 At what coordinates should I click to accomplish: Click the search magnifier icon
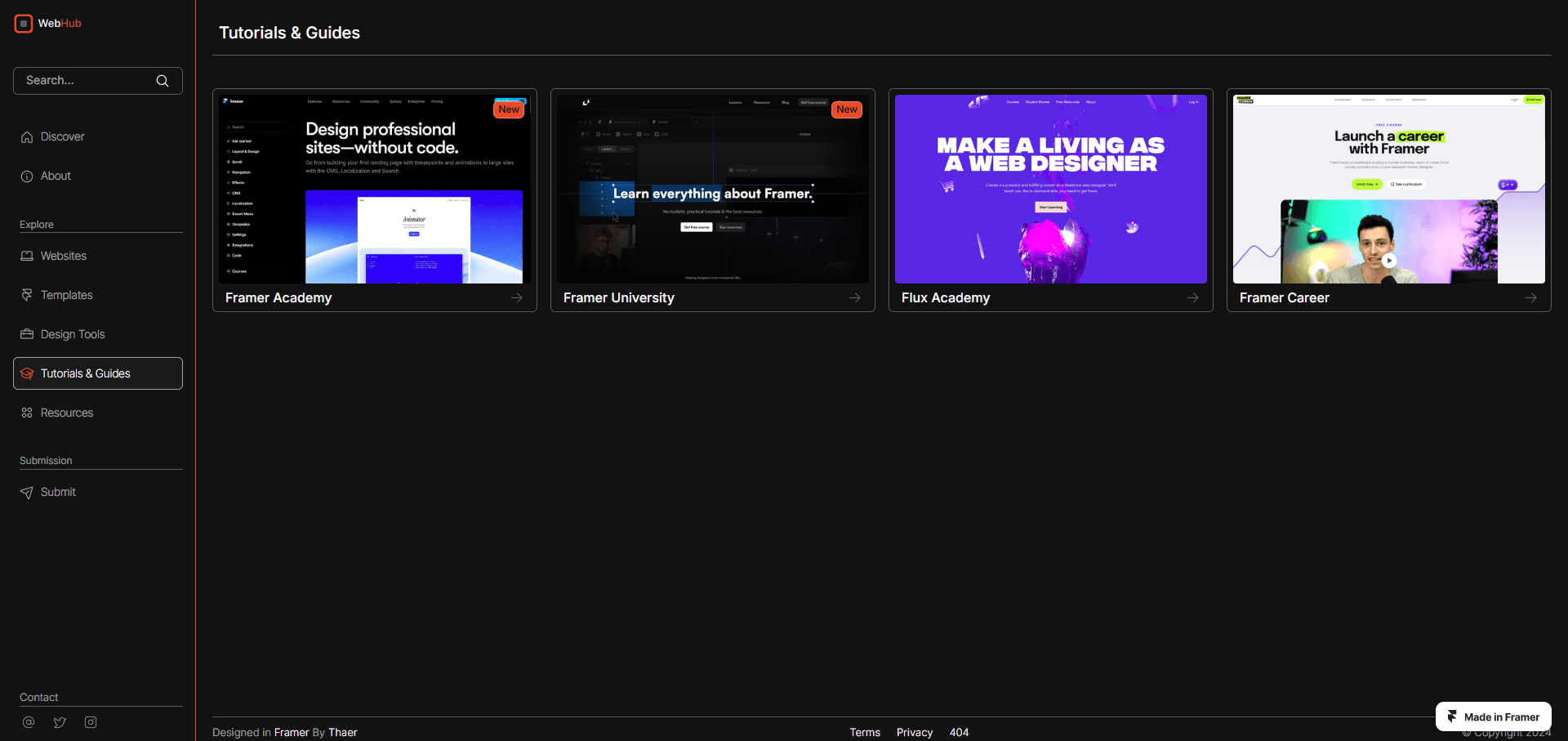163,81
